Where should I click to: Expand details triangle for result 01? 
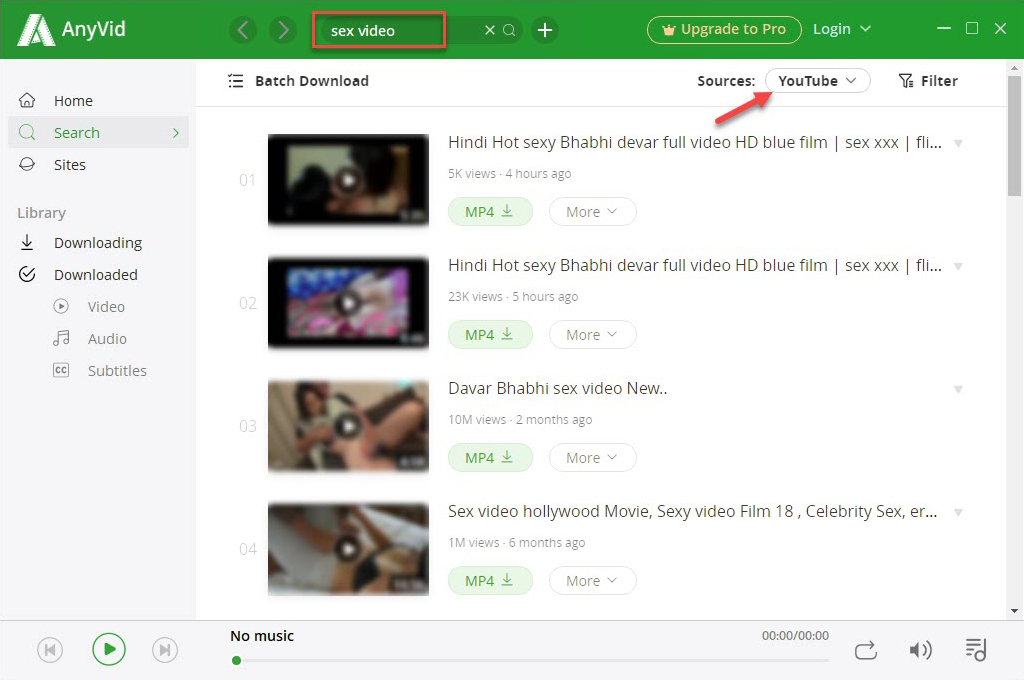[x=958, y=143]
